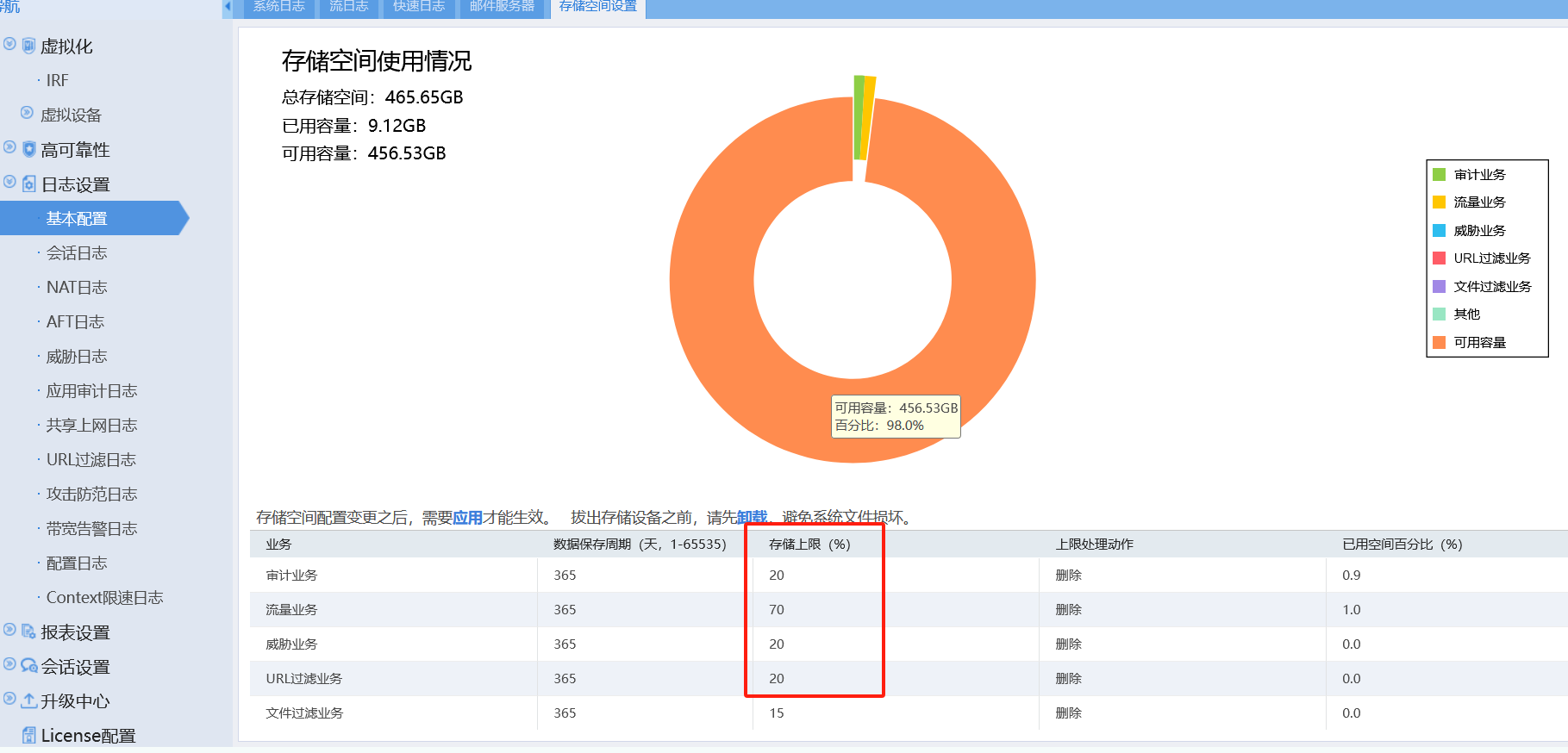Click the 报表设置 icon
1568x753 pixels.
pos(28,632)
